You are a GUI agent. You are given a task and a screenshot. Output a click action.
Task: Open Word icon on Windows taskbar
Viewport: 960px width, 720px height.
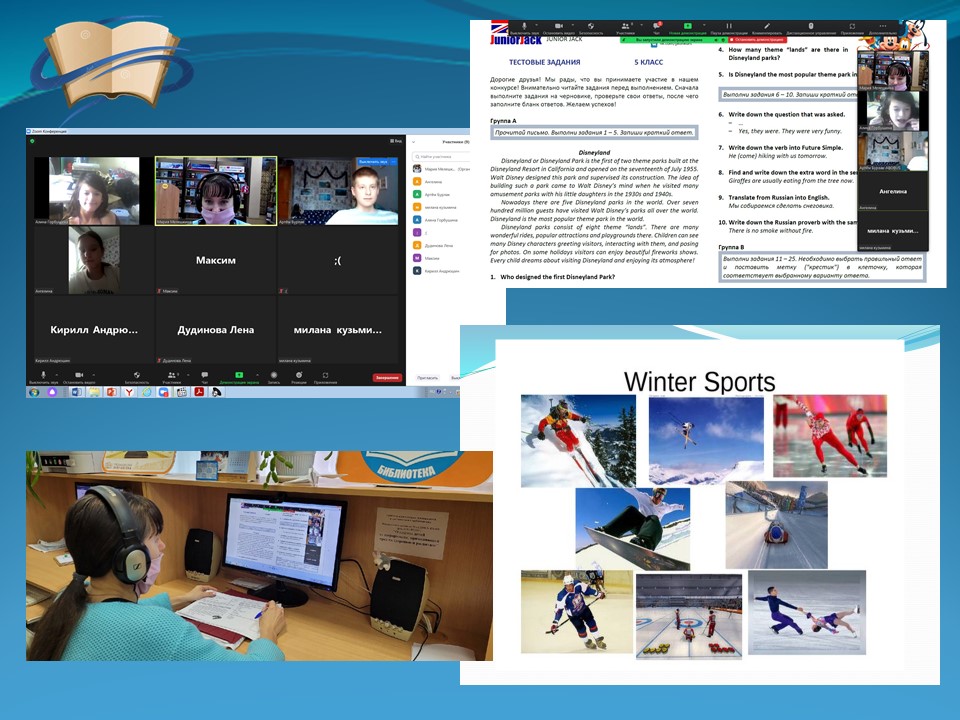click(x=77, y=392)
